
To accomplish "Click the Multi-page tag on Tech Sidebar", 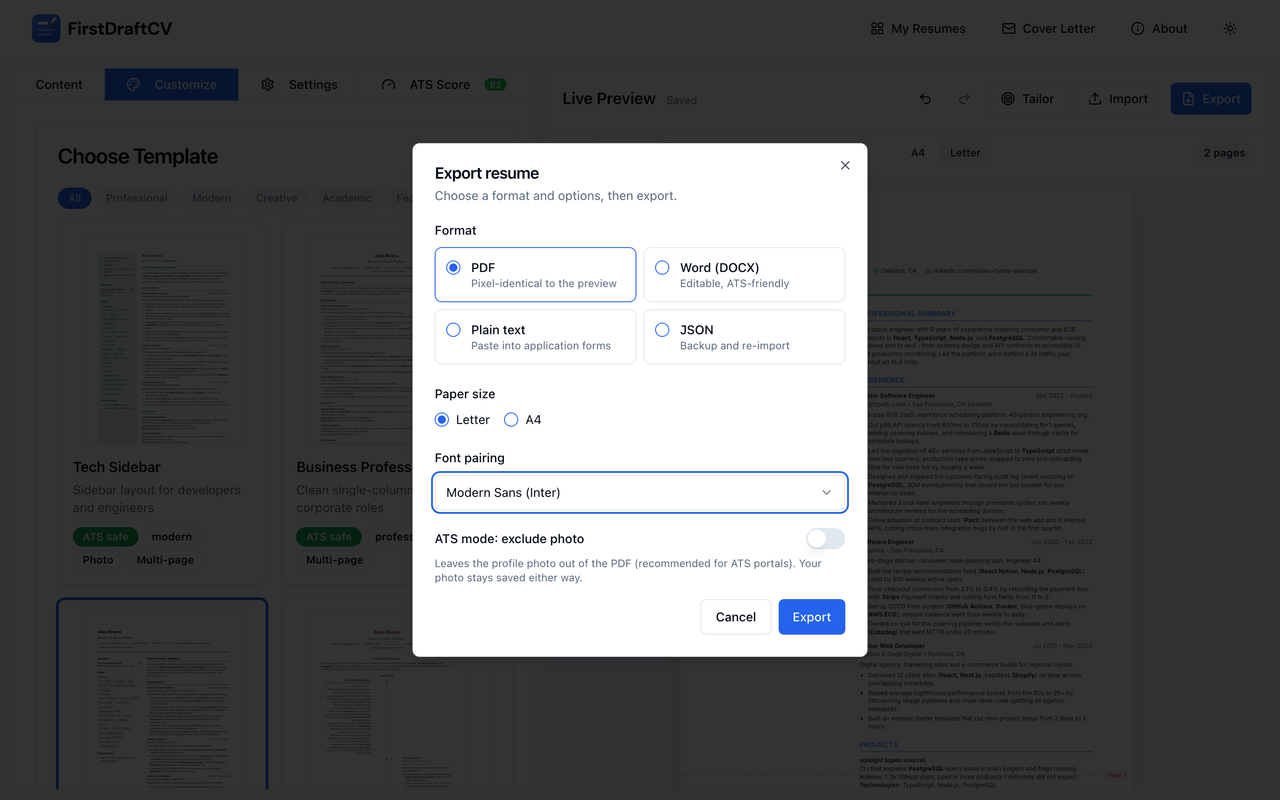I will [x=165, y=560].
